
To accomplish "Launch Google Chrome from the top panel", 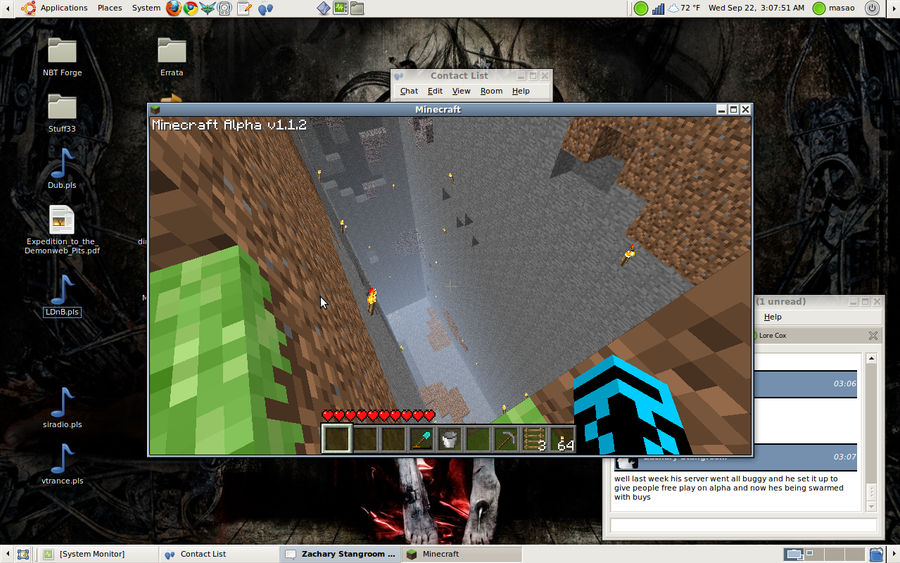I will (x=191, y=8).
